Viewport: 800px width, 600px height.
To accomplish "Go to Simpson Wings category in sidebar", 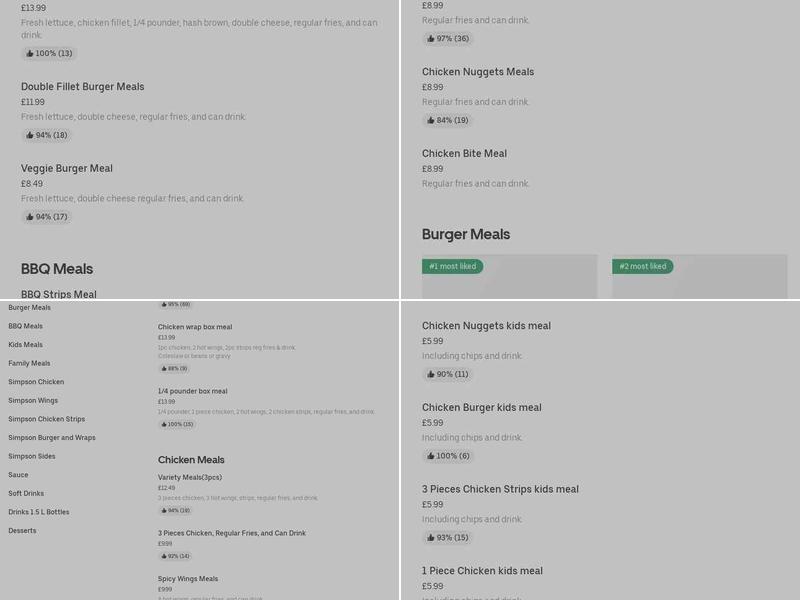I will click(33, 400).
